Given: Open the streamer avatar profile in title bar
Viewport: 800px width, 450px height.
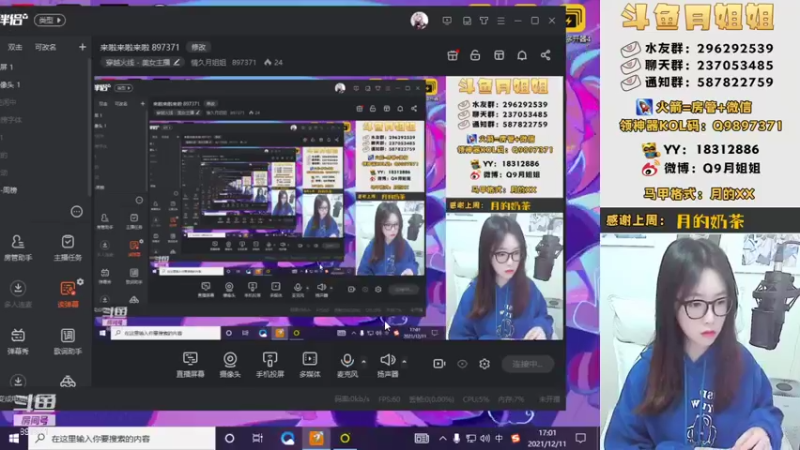Looking at the screenshot, I should 419,20.
